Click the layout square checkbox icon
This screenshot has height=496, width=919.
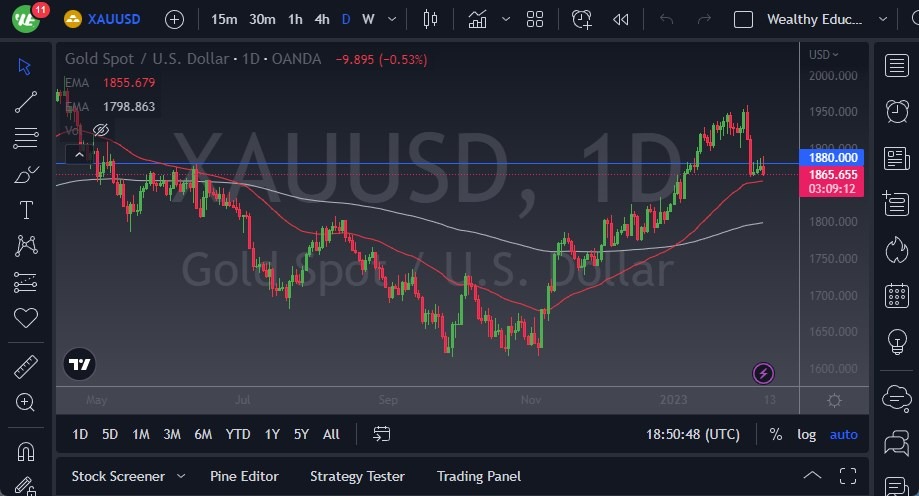click(x=743, y=19)
